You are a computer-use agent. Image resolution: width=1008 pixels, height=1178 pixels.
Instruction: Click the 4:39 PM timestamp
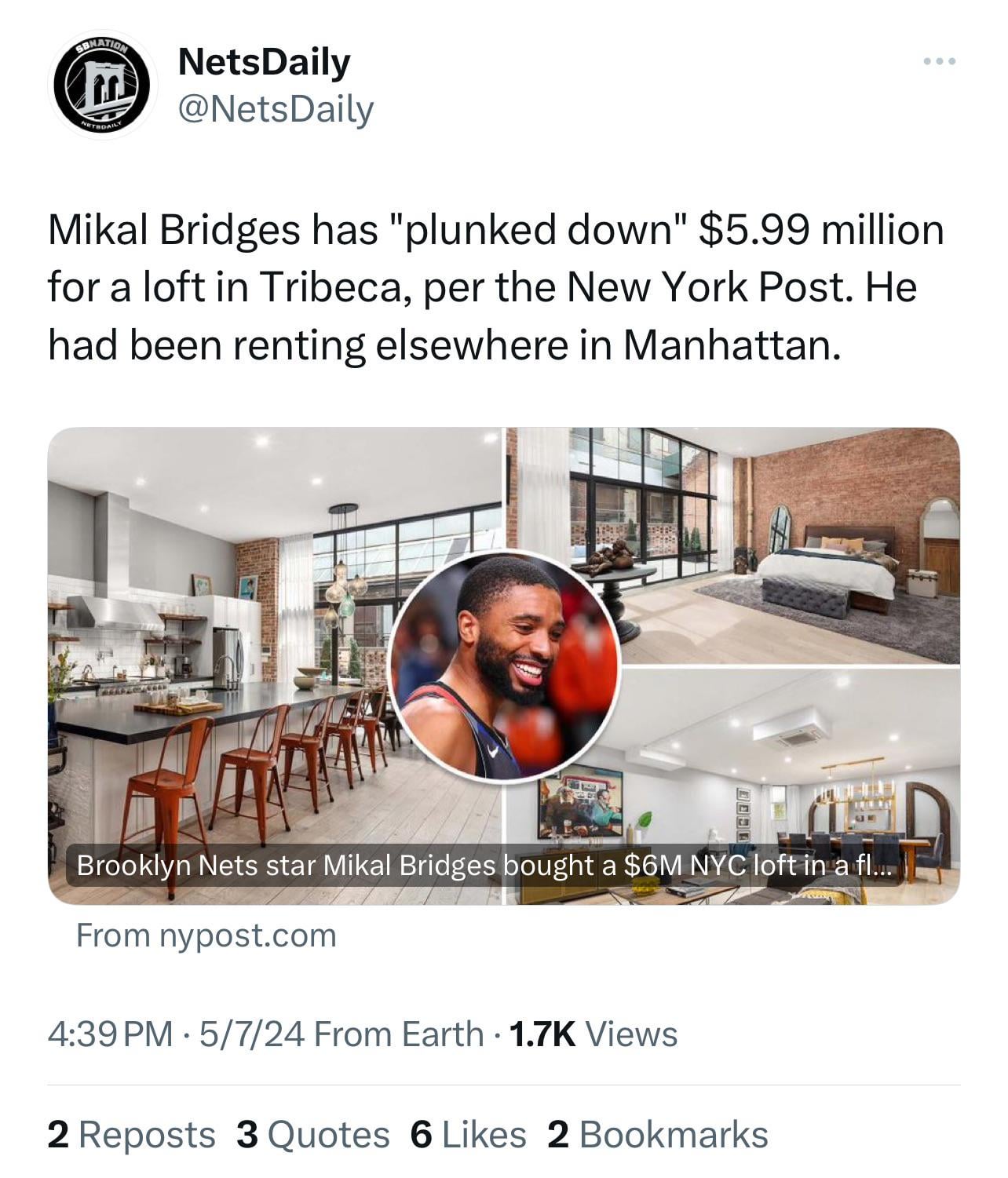tap(110, 1034)
